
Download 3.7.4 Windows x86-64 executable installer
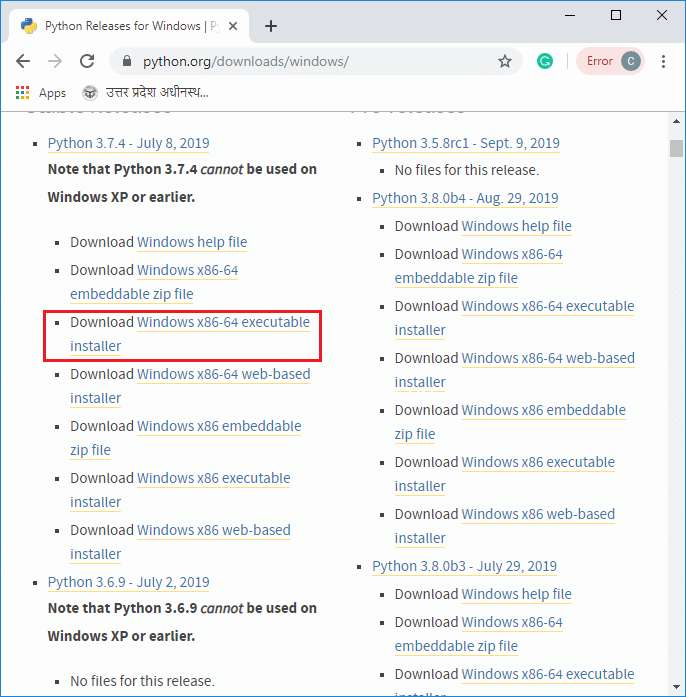(x=223, y=322)
